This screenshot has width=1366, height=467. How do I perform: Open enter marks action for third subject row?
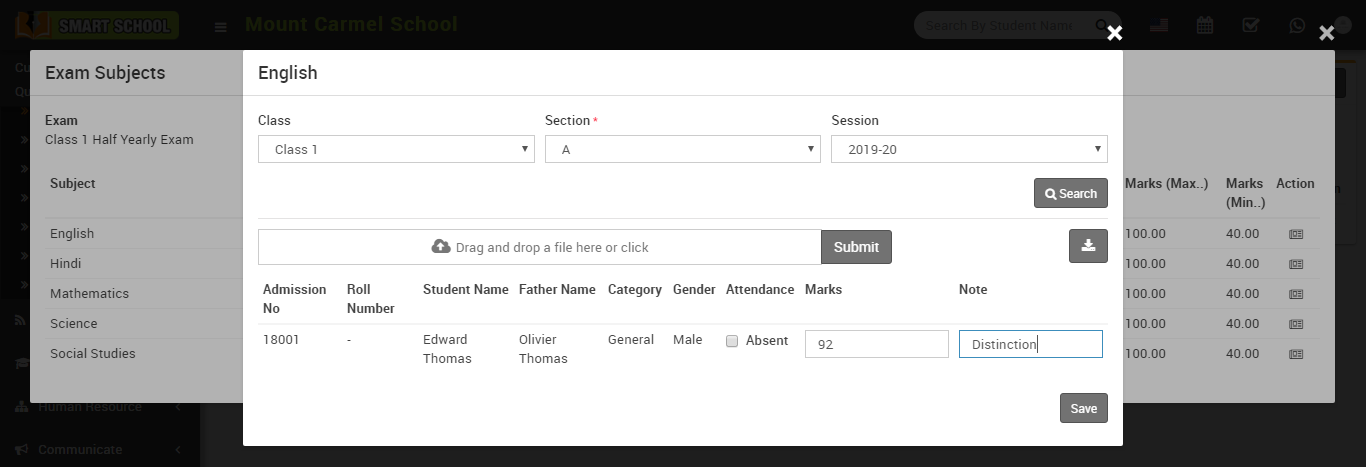1296,294
